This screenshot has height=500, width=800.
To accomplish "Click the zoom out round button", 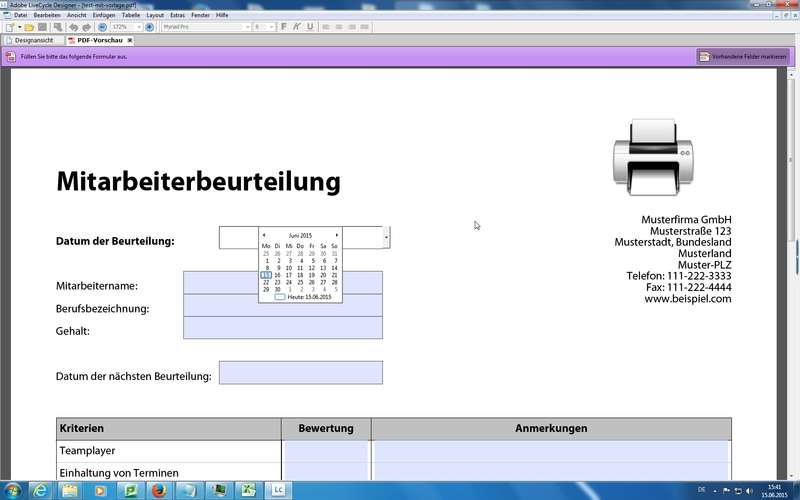I will pyautogui.click(x=102, y=27).
